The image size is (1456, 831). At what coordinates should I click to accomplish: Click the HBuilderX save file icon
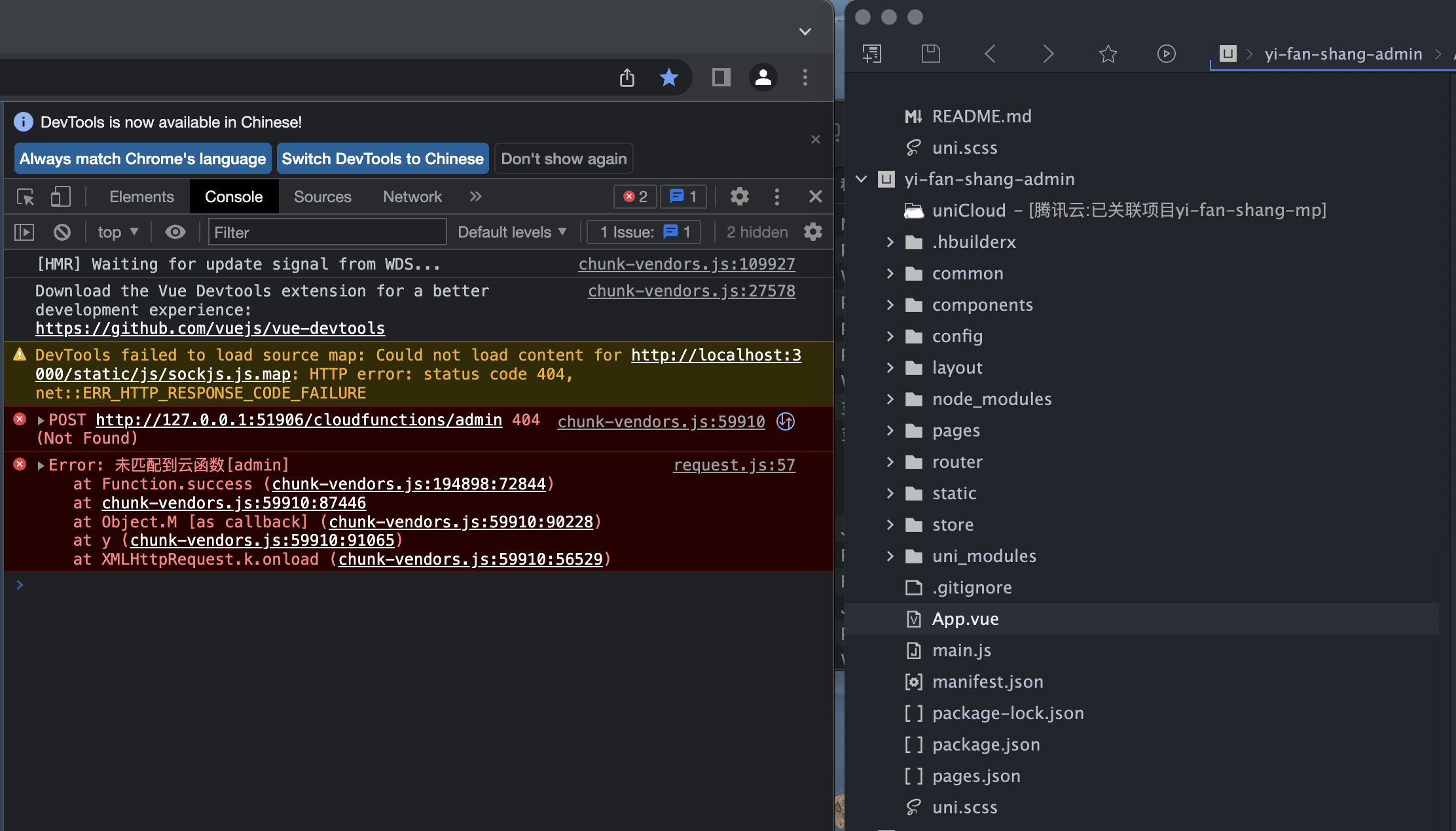[x=930, y=54]
